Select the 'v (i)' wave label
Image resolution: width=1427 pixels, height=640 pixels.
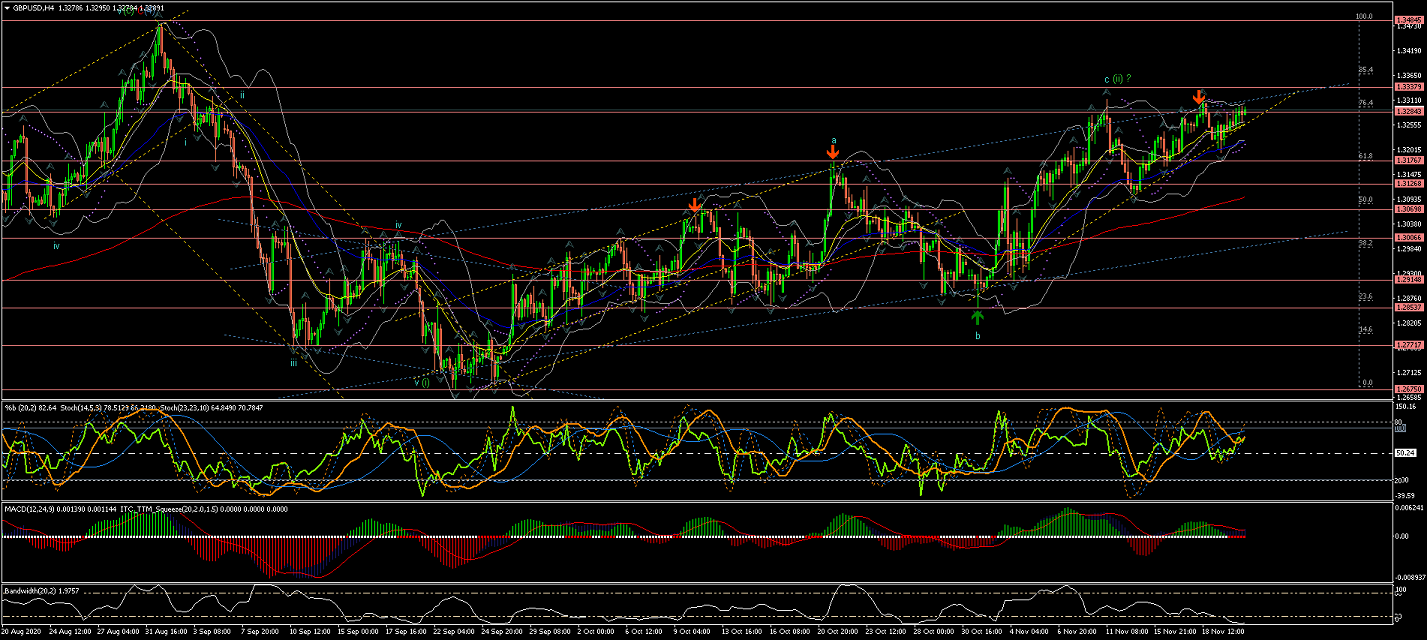click(421, 381)
